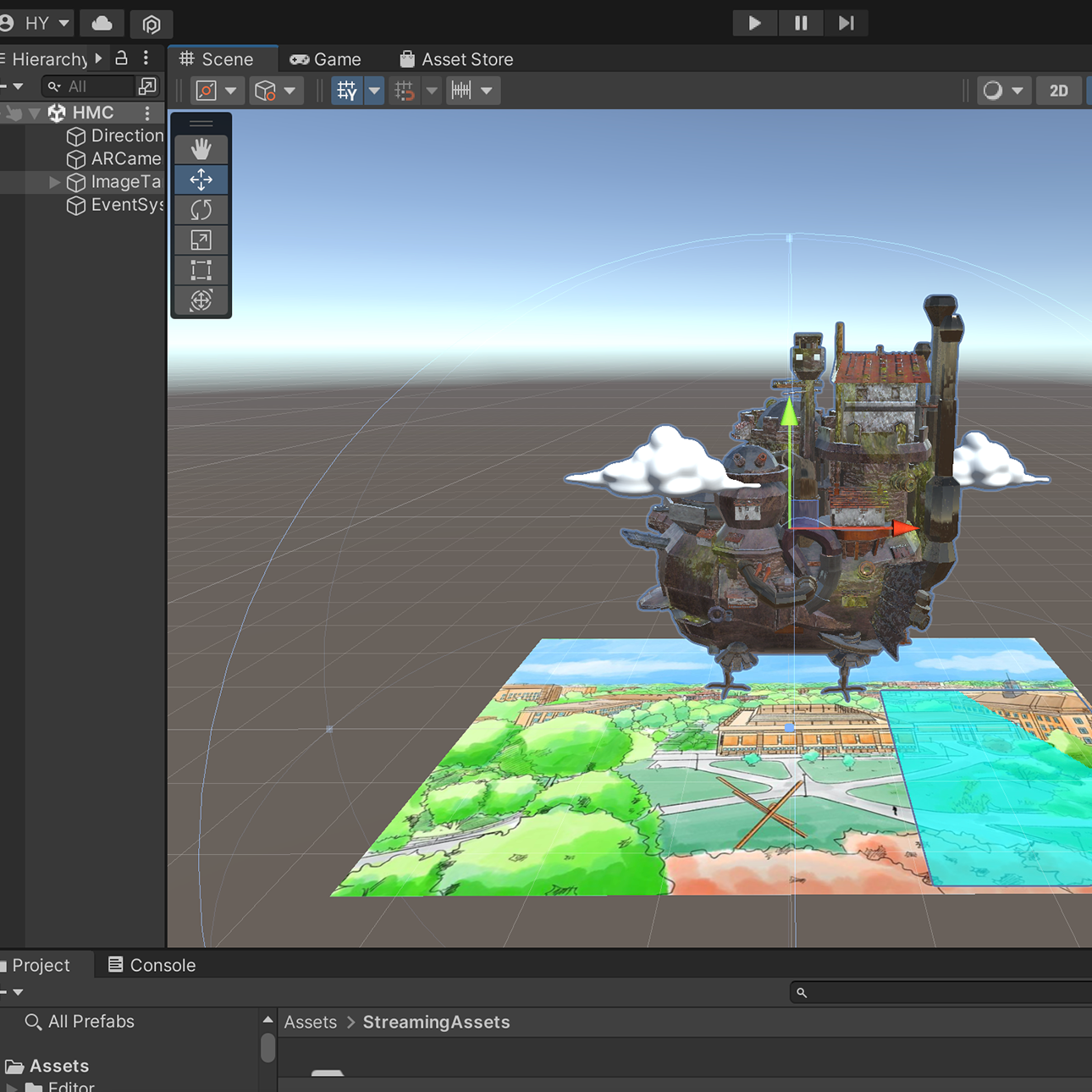
Task: Select the EventSystem object
Action: tap(115, 205)
